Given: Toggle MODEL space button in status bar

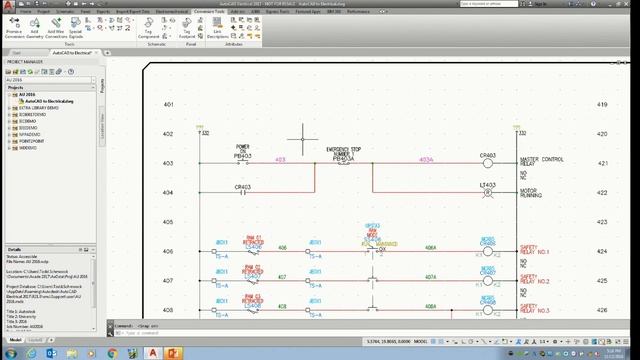Looking at the screenshot, I should (420, 342).
